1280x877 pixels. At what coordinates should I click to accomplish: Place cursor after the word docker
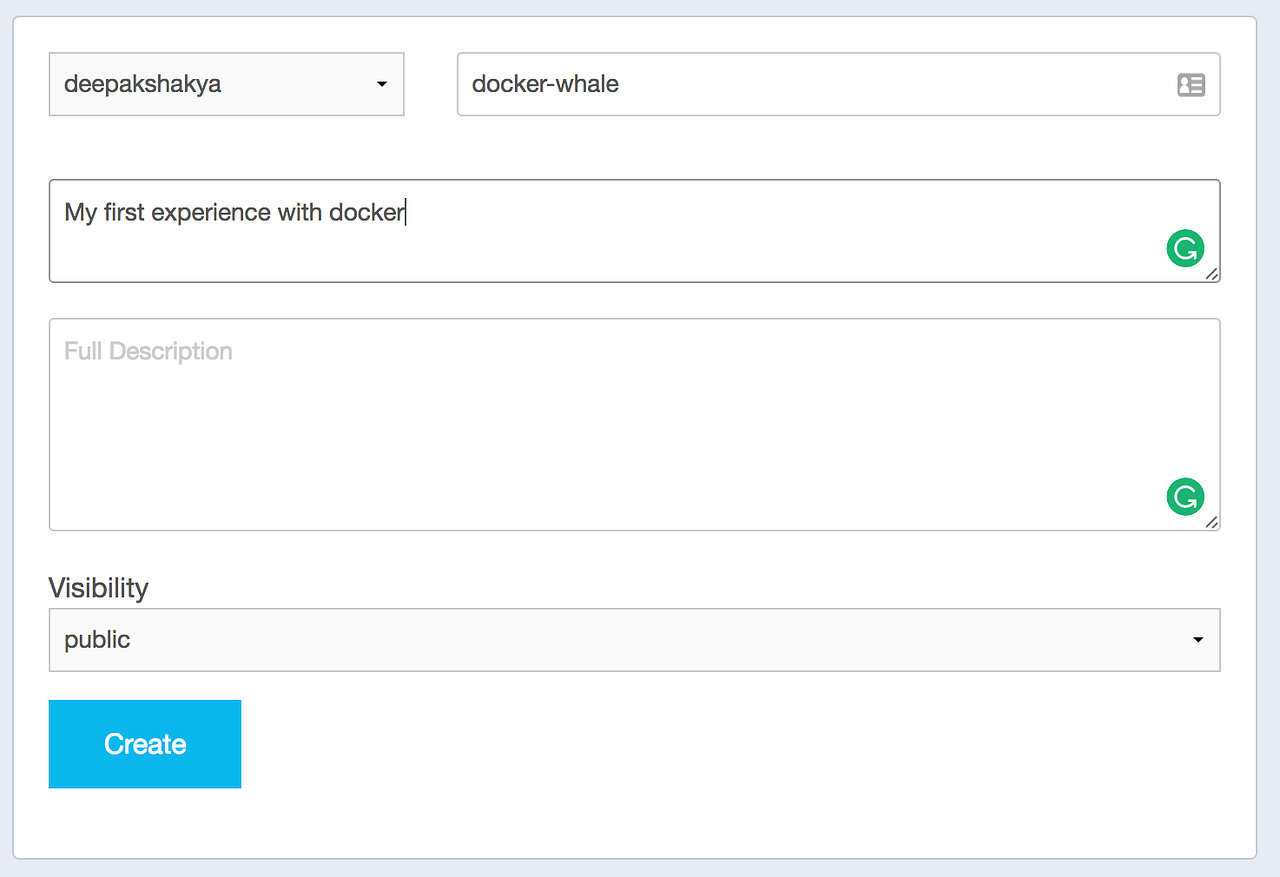(x=404, y=212)
